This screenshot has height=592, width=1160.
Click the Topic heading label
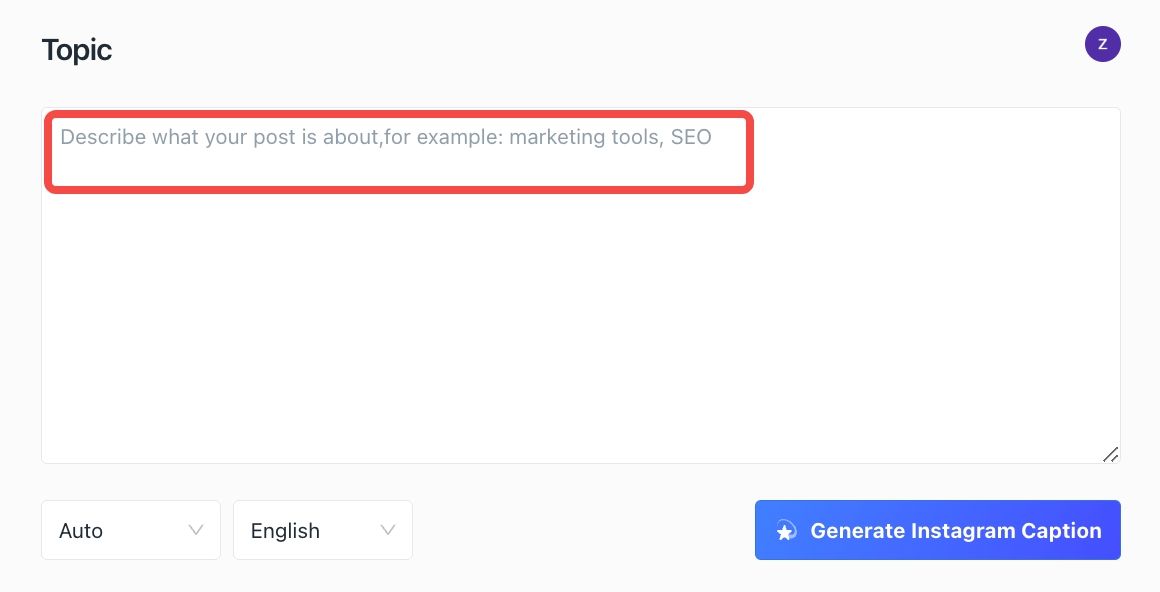pos(77,50)
